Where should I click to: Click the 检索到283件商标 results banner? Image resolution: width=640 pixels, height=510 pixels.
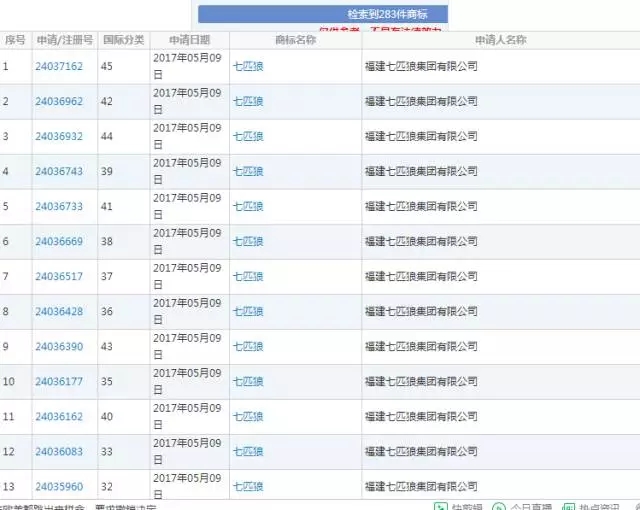point(322,14)
